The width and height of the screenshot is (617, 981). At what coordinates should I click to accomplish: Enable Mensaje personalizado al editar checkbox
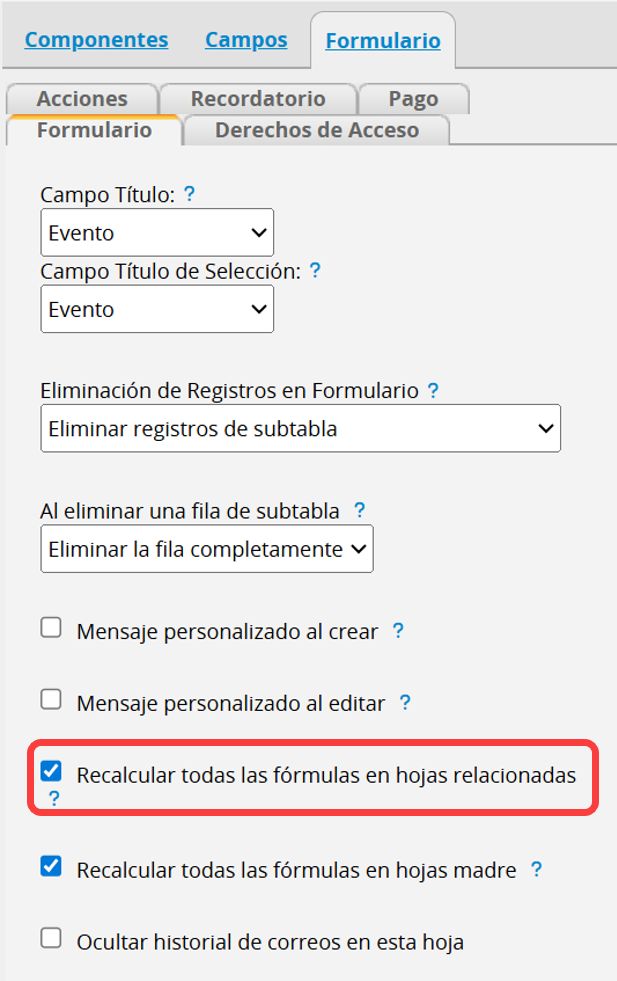(51, 700)
